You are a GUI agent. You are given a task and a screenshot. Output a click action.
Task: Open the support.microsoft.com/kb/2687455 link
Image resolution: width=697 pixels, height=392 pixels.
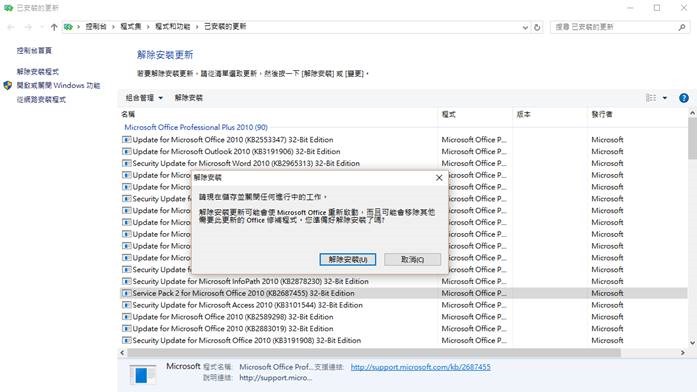click(x=421, y=367)
